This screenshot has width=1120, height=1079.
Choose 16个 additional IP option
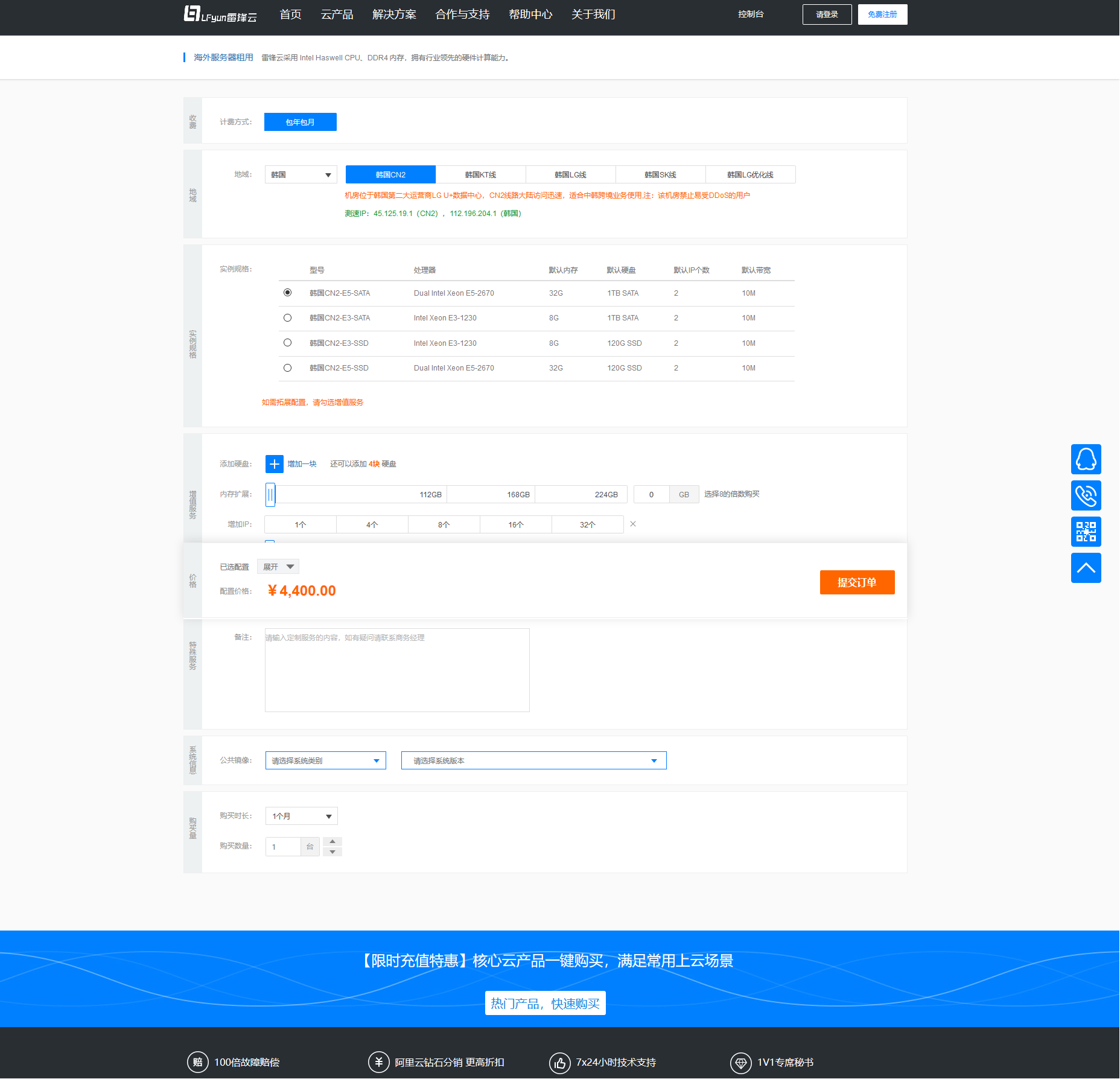(x=516, y=524)
